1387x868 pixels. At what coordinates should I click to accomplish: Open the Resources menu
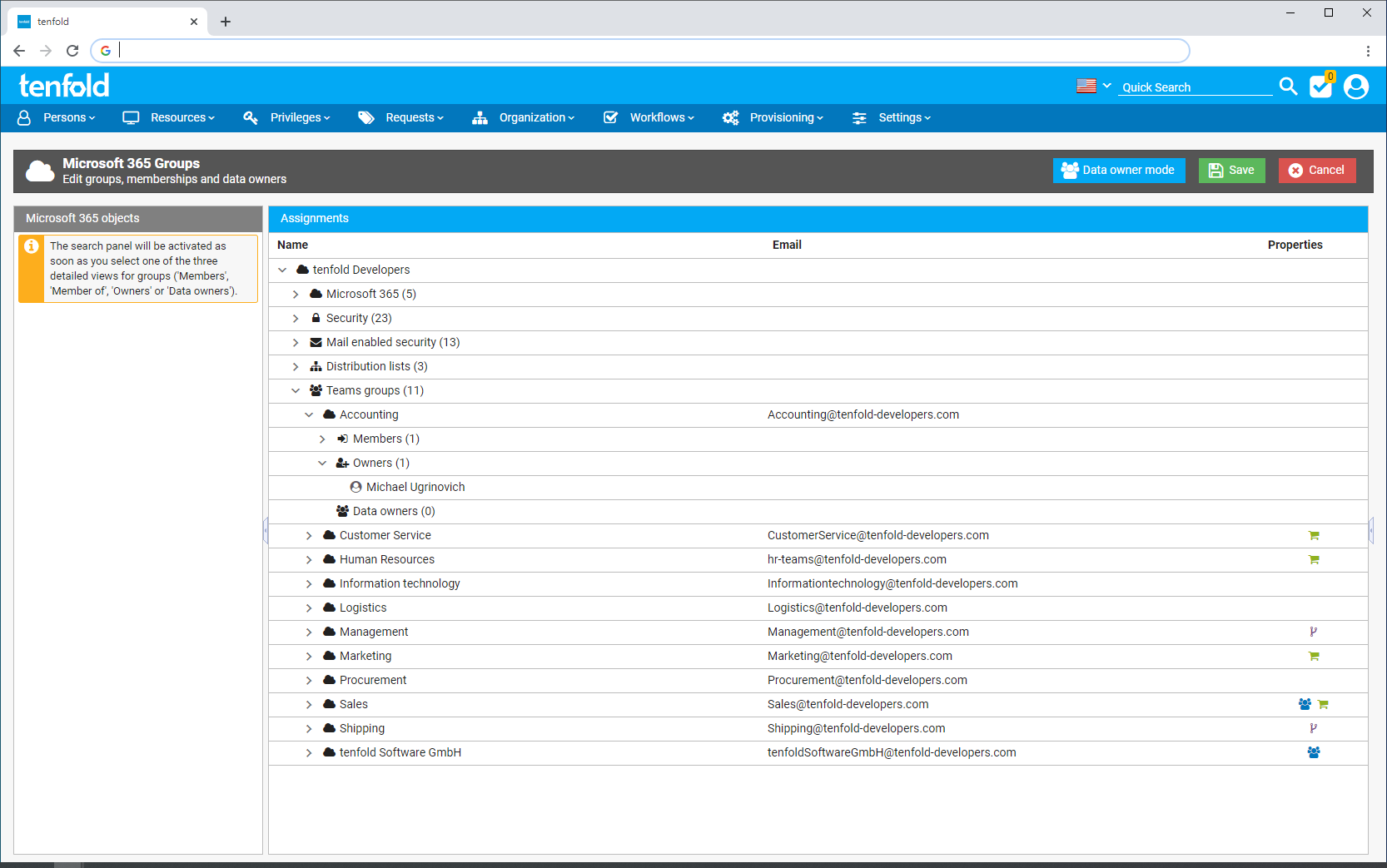point(169,117)
